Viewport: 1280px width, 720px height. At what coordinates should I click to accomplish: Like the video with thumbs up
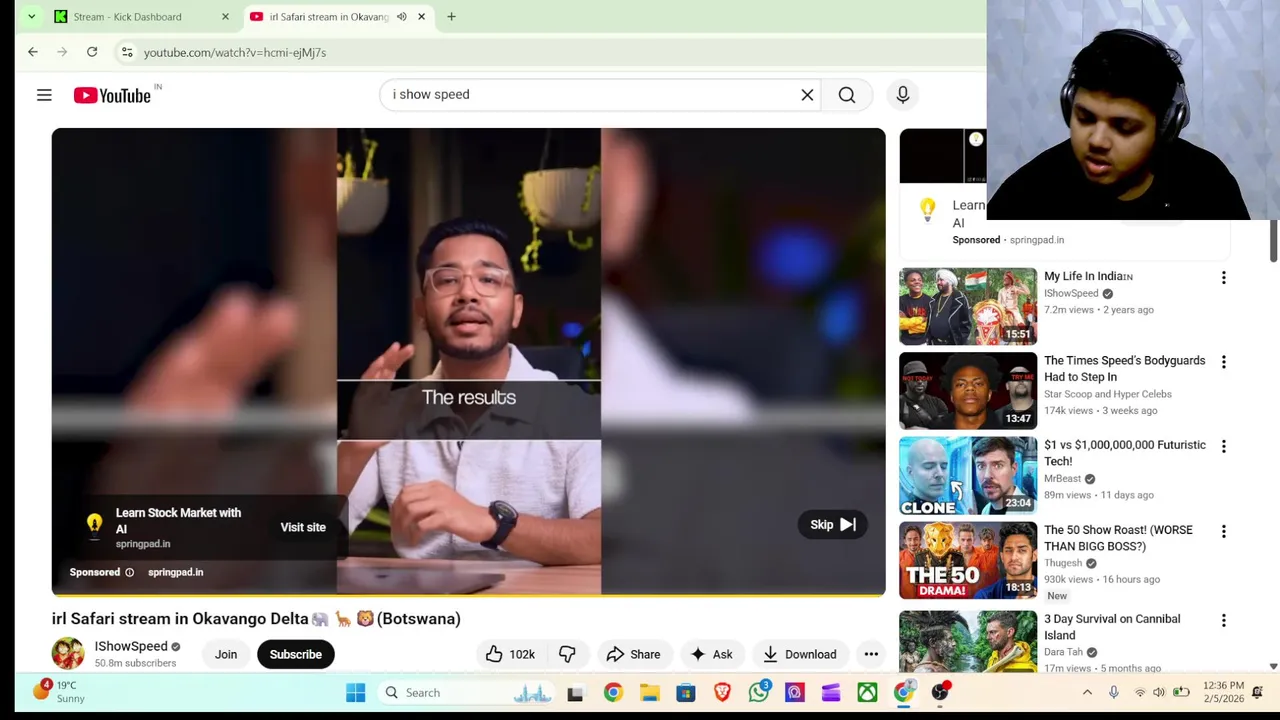(510, 654)
